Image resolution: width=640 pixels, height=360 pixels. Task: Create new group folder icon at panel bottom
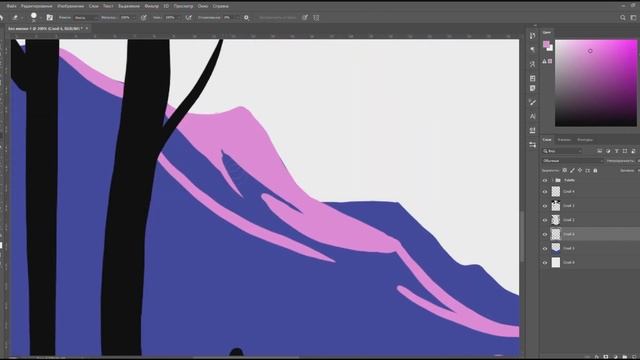click(624, 357)
